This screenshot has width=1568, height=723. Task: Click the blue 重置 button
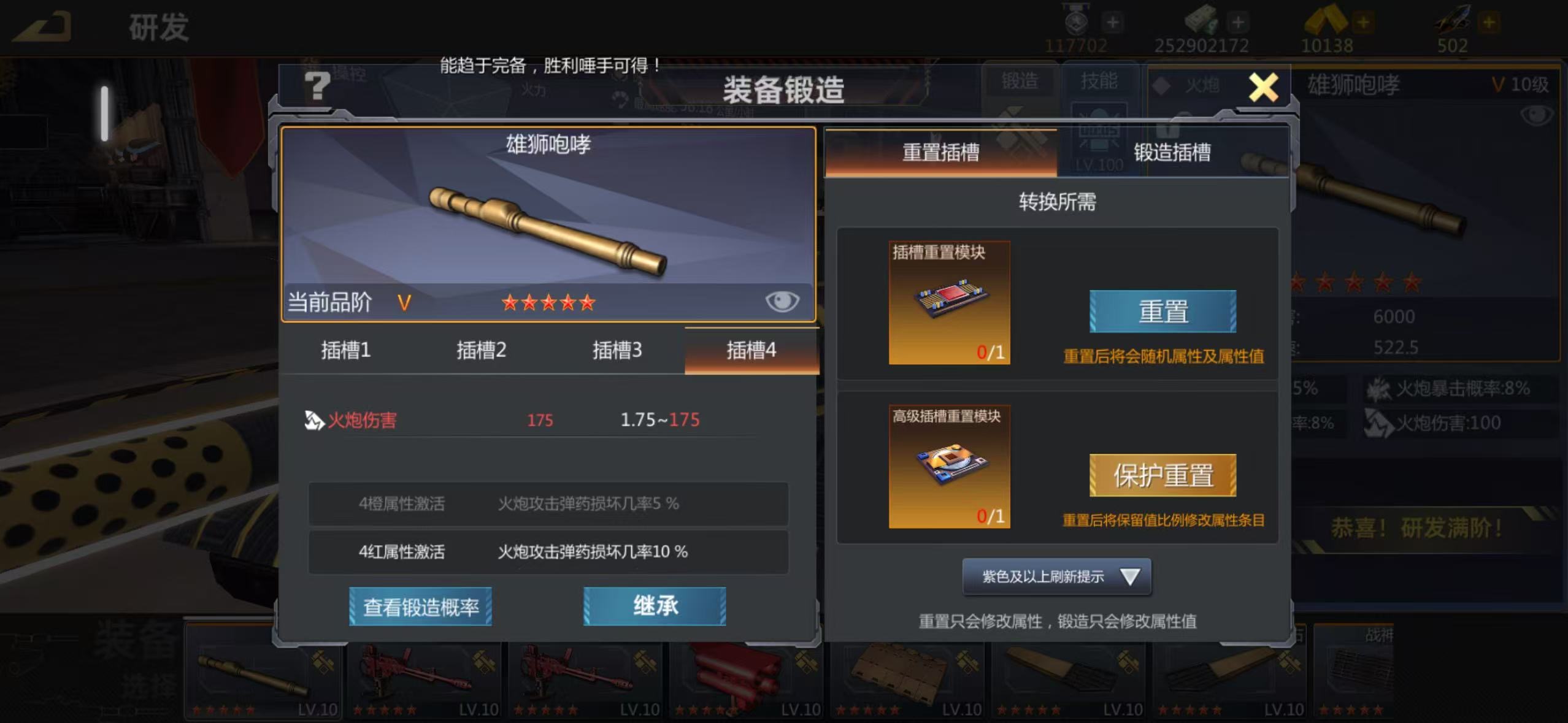click(x=1163, y=312)
